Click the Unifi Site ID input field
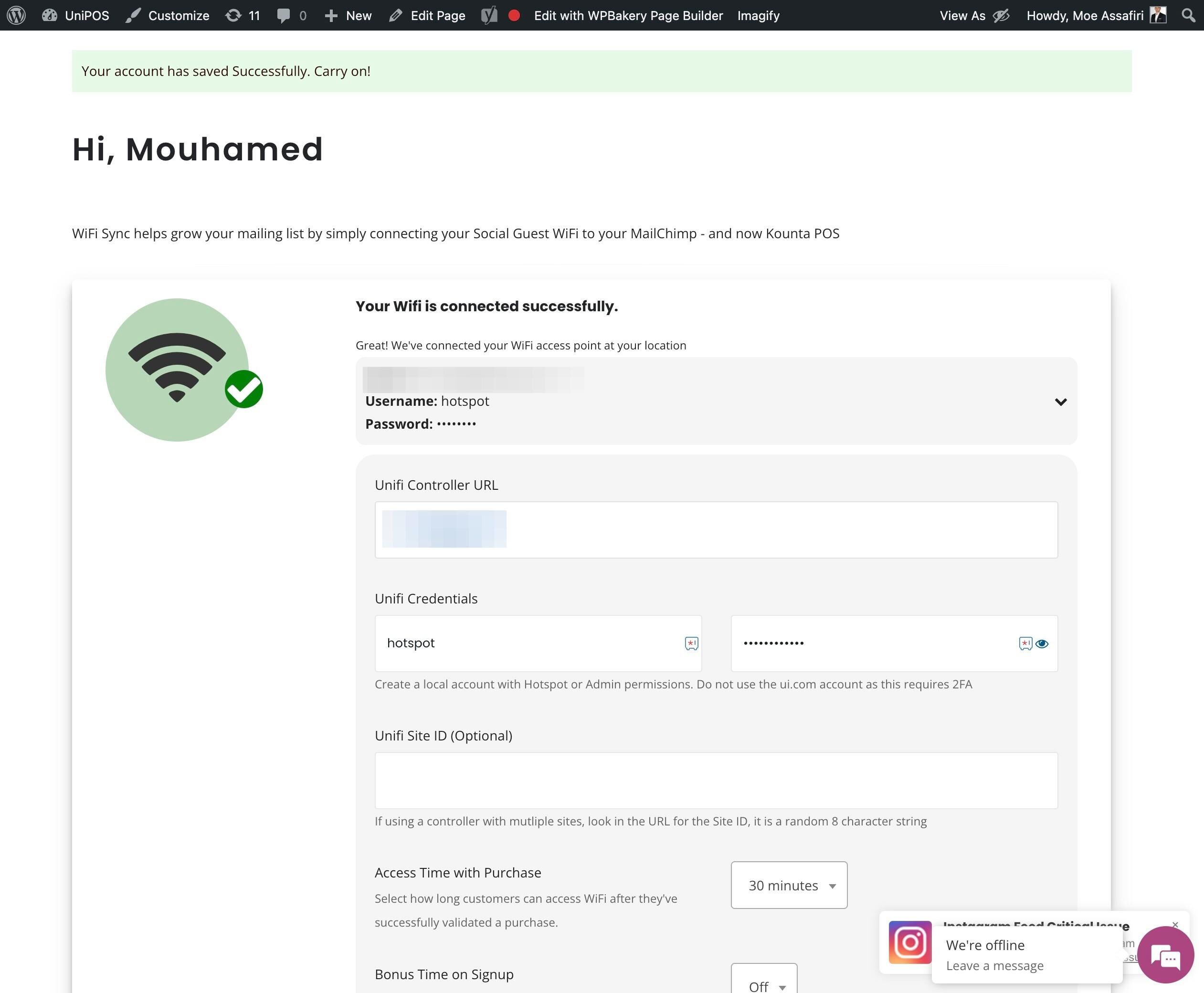The width and height of the screenshot is (1204, 993). [716, 780]
